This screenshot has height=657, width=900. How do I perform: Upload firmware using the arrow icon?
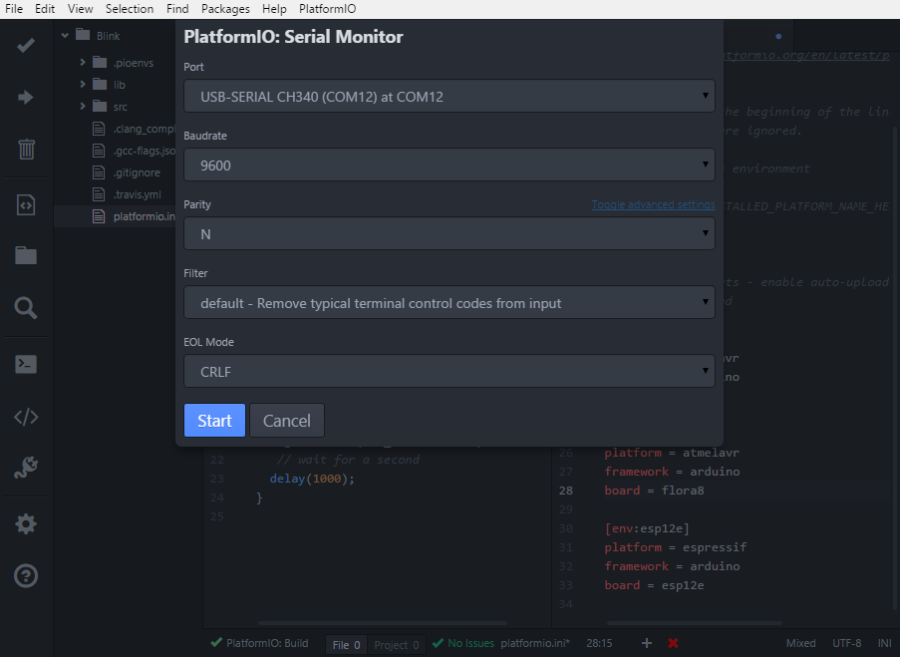tap(25, 97)
